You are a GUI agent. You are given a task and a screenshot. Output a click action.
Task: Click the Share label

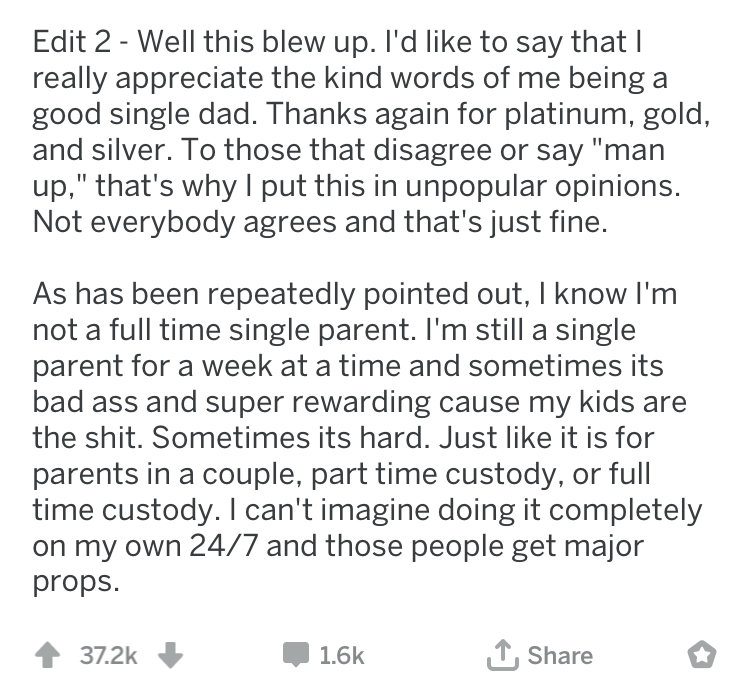pos(560,655)
